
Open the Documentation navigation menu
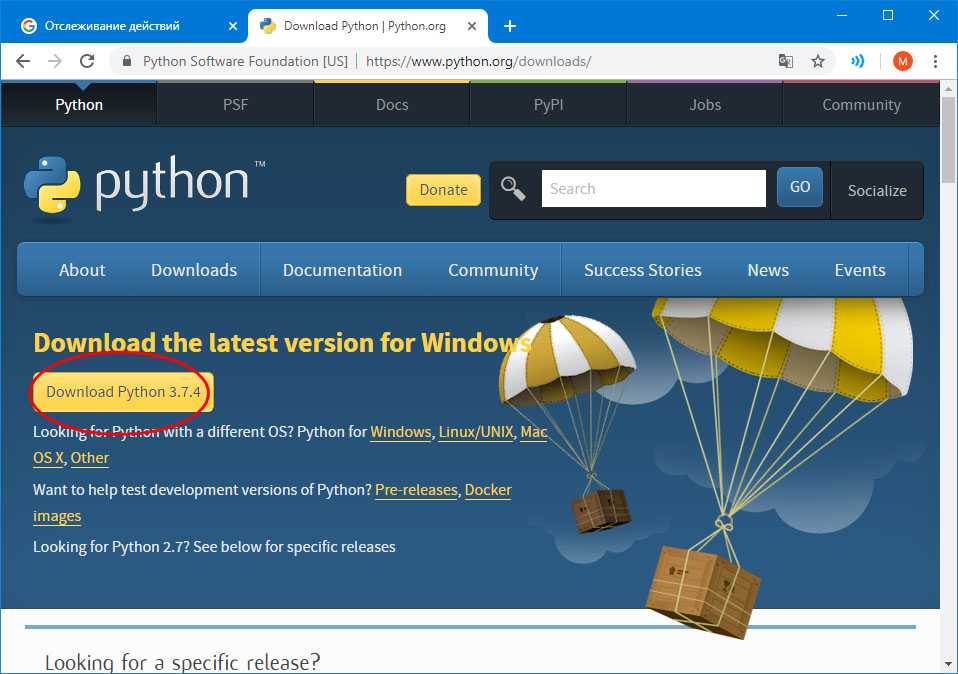coord(342,270)
